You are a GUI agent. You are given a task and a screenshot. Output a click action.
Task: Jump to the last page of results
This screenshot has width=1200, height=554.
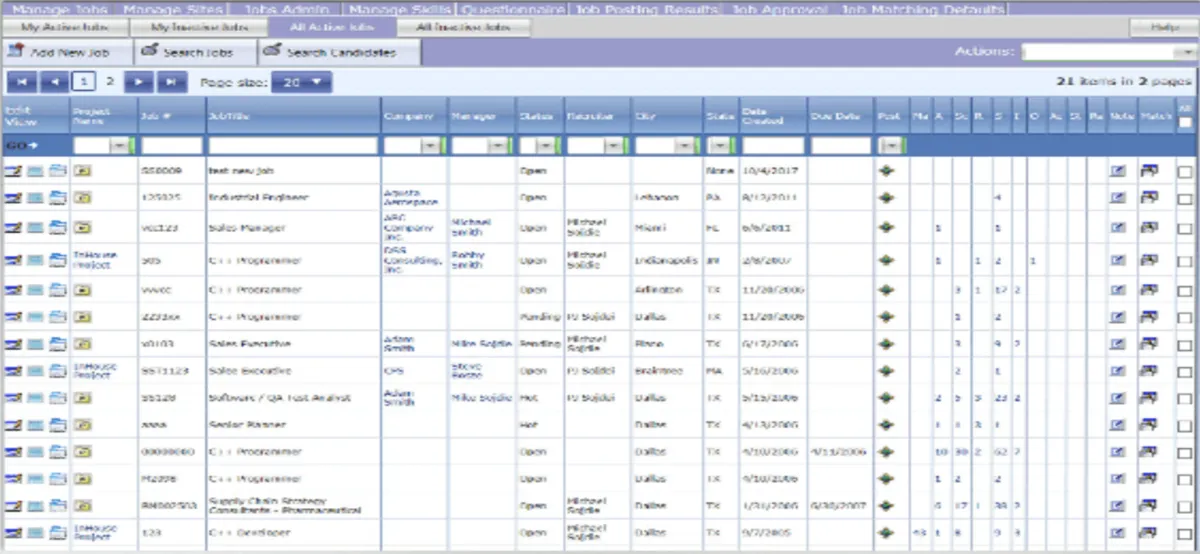point(172,82)
